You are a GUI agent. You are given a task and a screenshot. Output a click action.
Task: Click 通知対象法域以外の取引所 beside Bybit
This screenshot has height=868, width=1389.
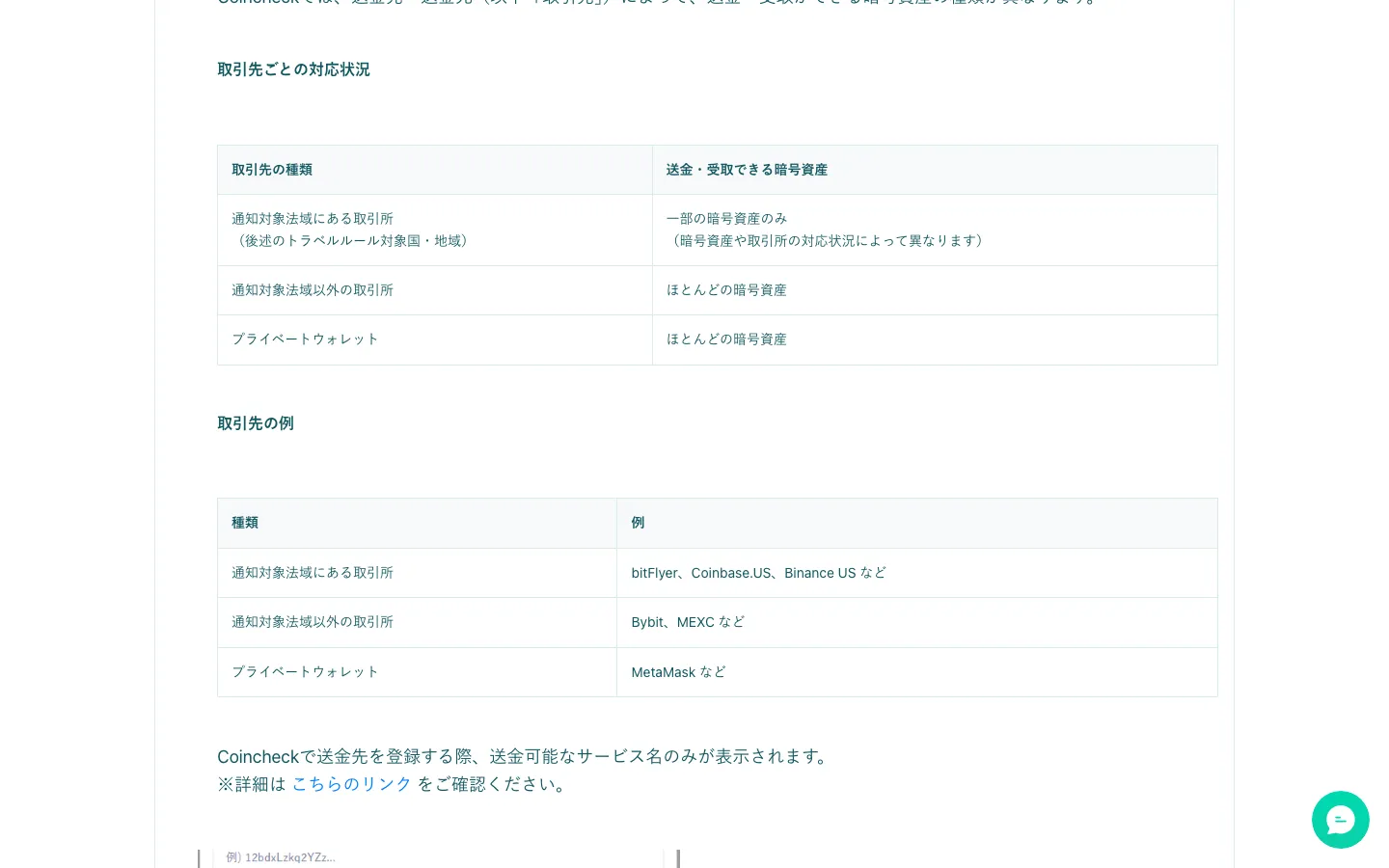click(313, 622)
